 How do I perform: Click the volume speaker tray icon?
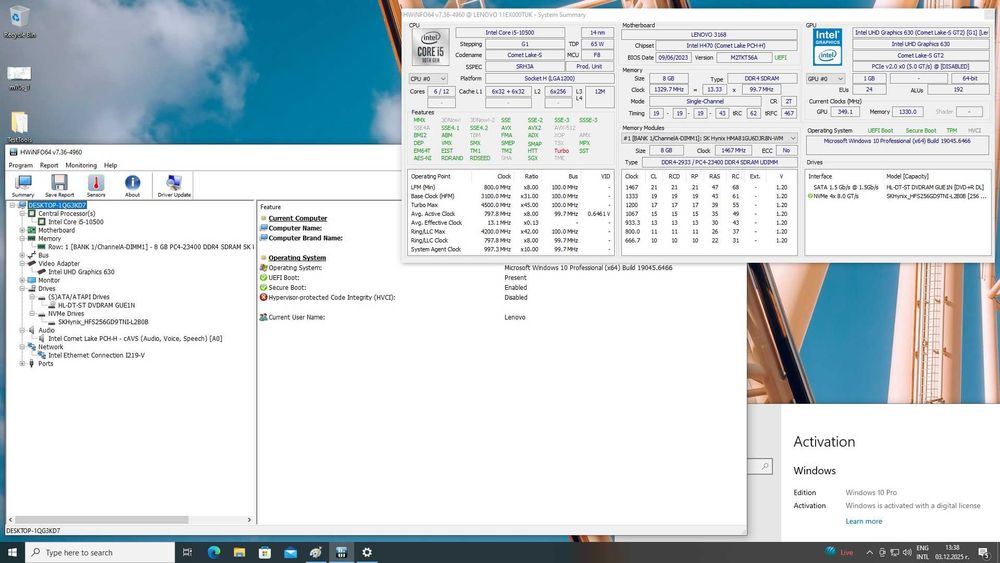tap(906, 552)
